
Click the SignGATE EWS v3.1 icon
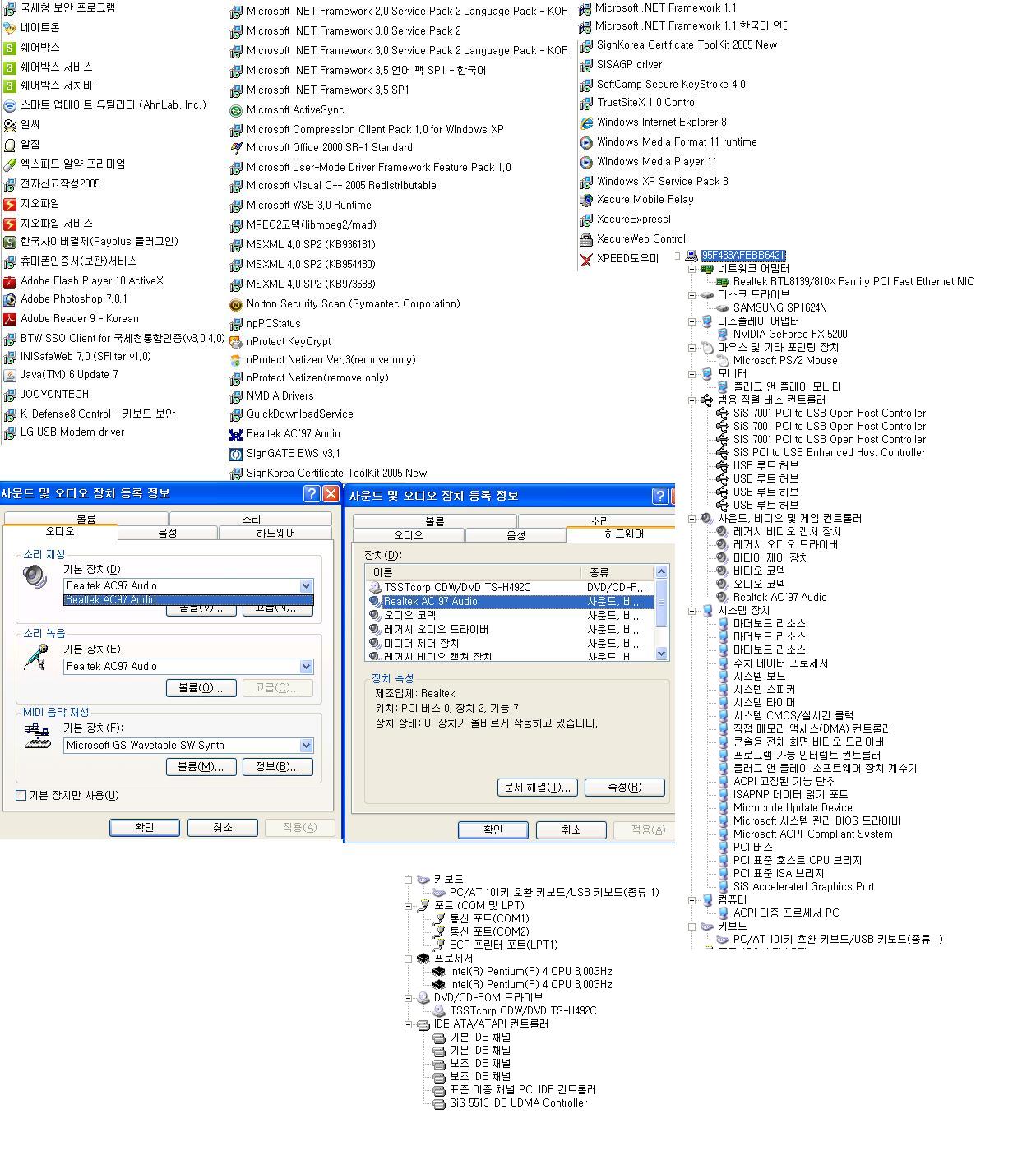[236, 454]
